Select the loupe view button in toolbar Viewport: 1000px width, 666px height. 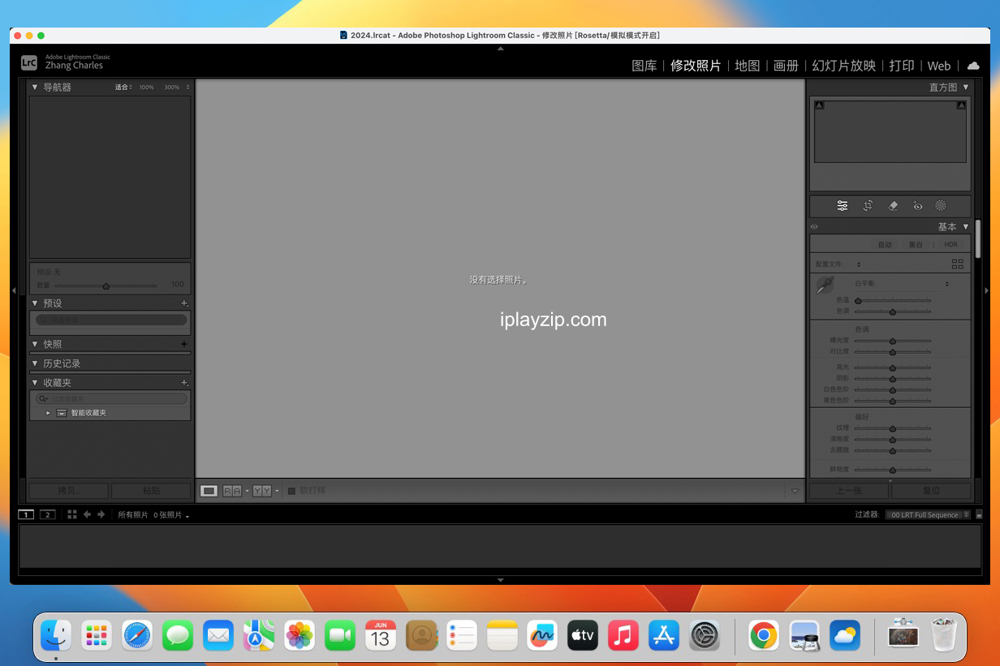pos(209,491)
